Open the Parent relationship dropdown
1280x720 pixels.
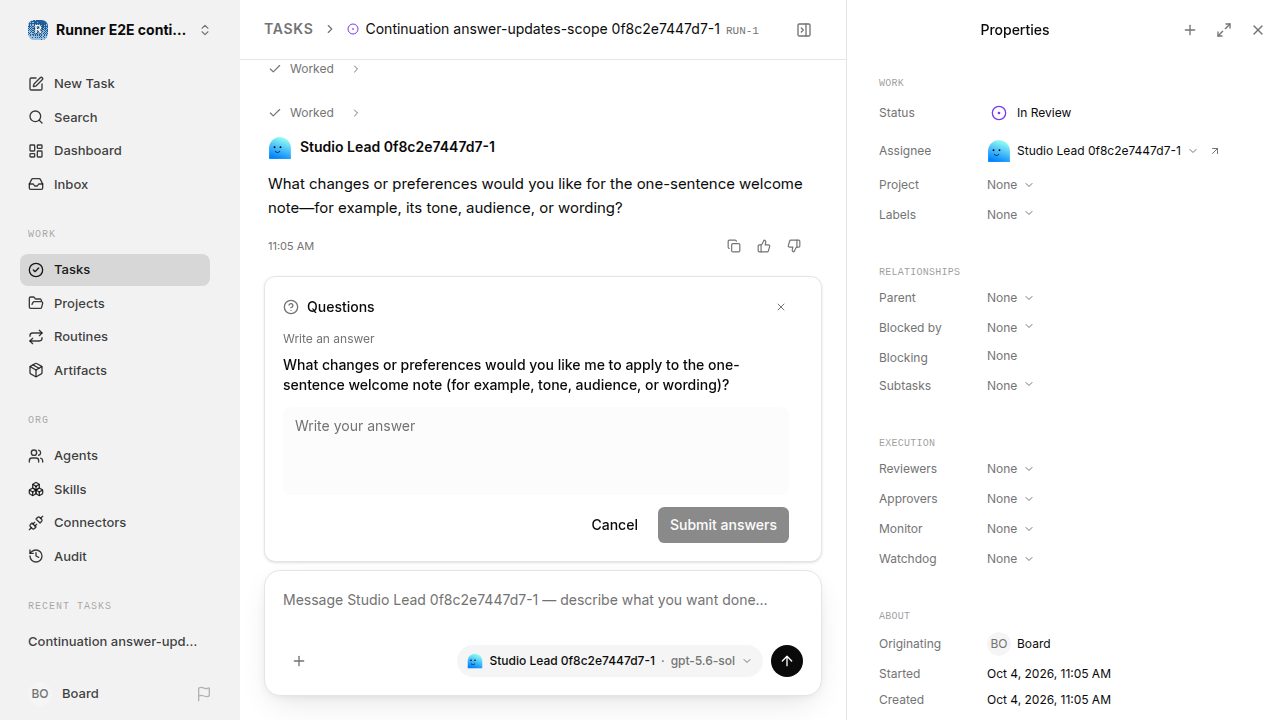tap(1010, 298)
